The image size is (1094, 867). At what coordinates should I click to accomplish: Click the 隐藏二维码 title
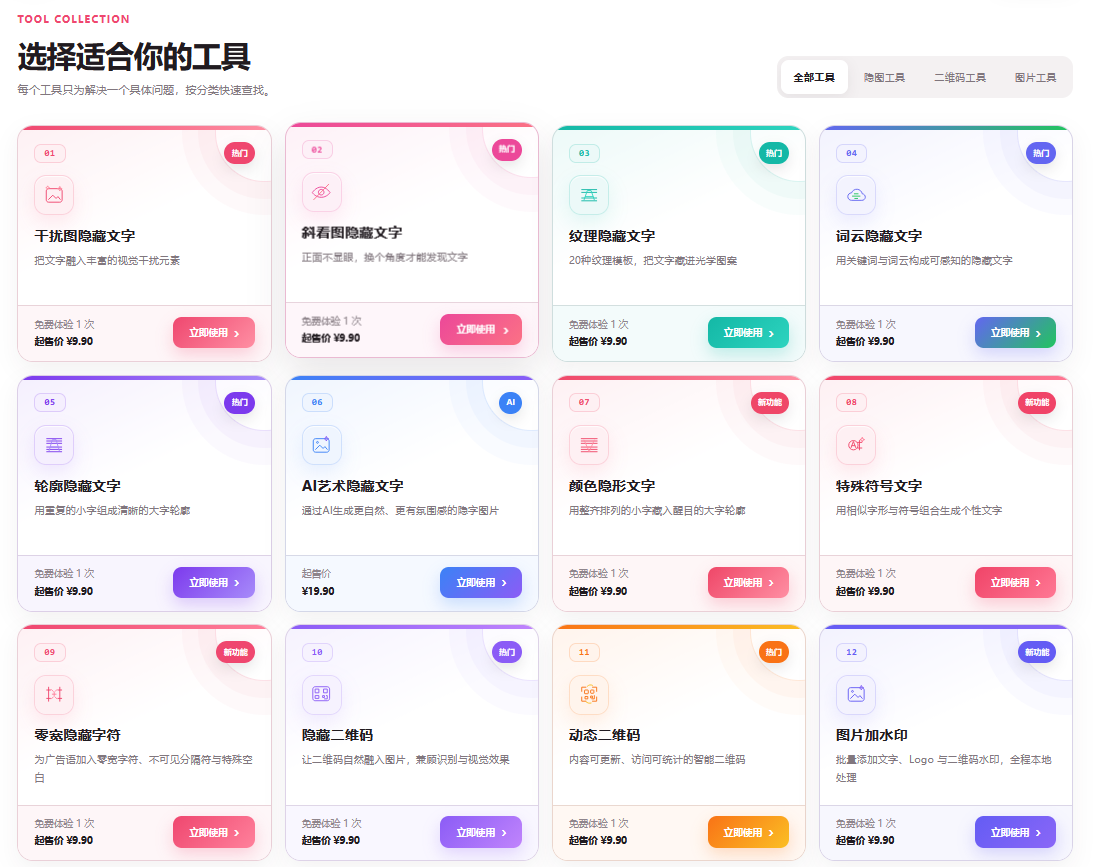tap(337, 734)
